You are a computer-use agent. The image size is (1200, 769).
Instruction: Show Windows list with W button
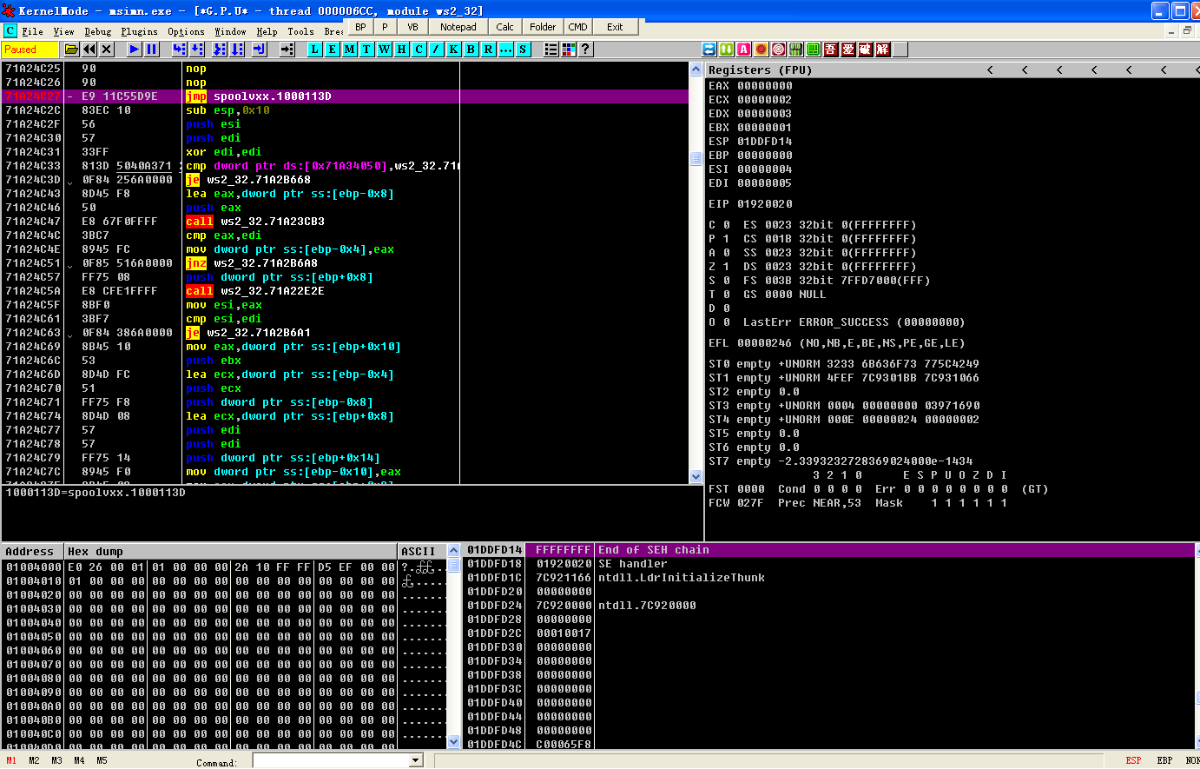[384, 49]
